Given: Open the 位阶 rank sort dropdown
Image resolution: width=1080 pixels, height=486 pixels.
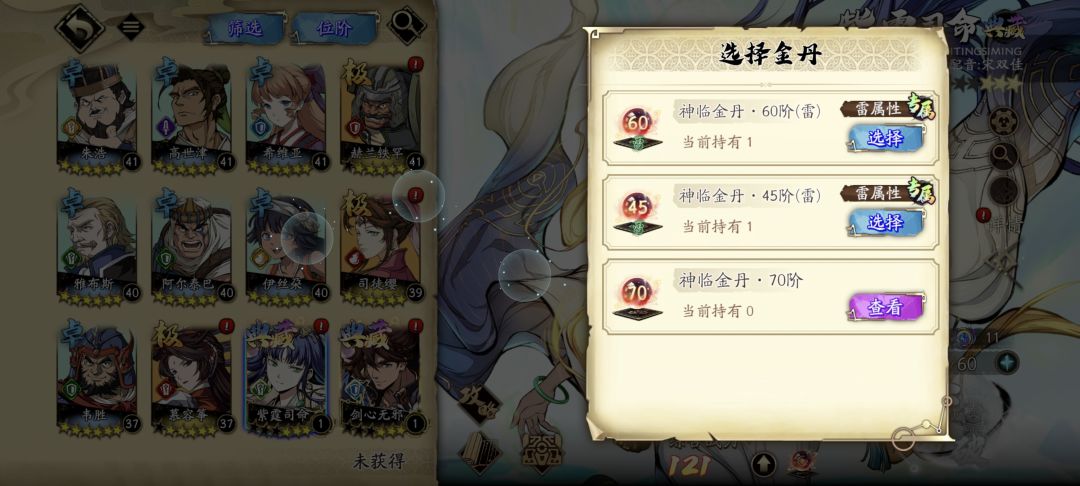Looking at the screenshot, I should [x=334, y=29].
